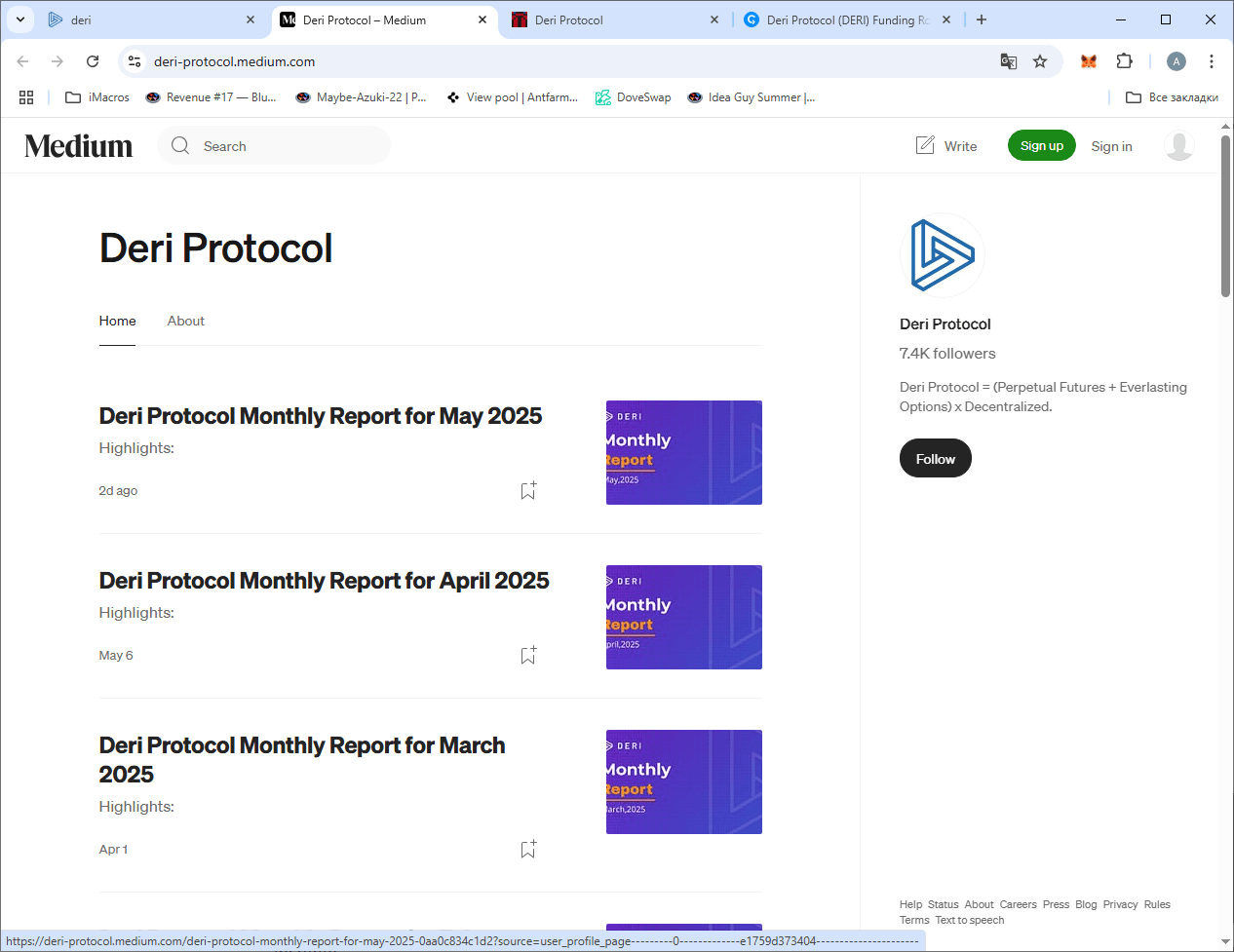Close the Deri Protocol Funding tab
1234x952 pixels.
click(946, 19)
